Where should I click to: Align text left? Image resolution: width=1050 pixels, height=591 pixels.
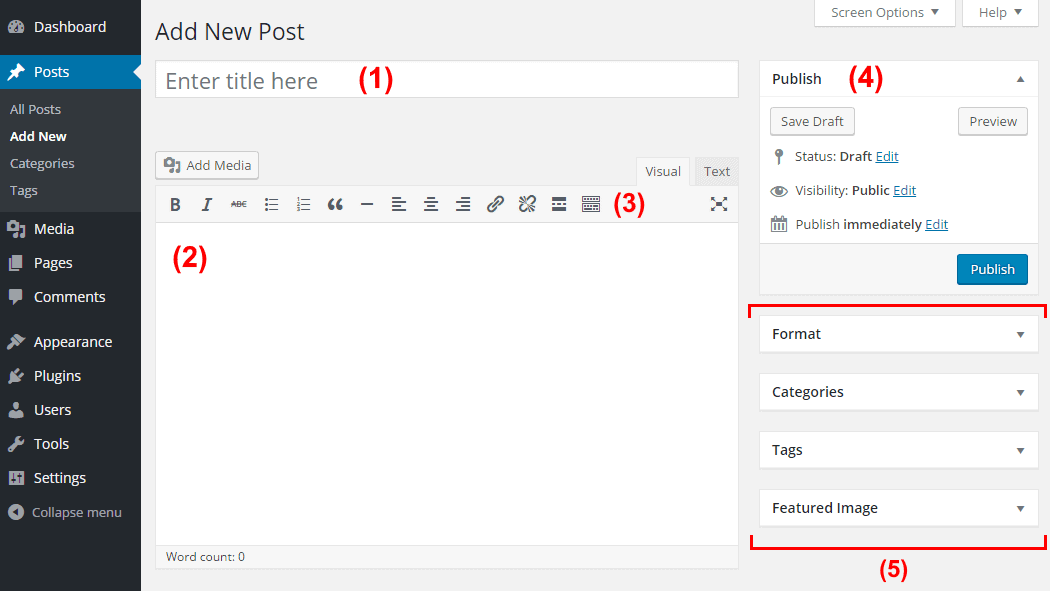coord(398,204)
